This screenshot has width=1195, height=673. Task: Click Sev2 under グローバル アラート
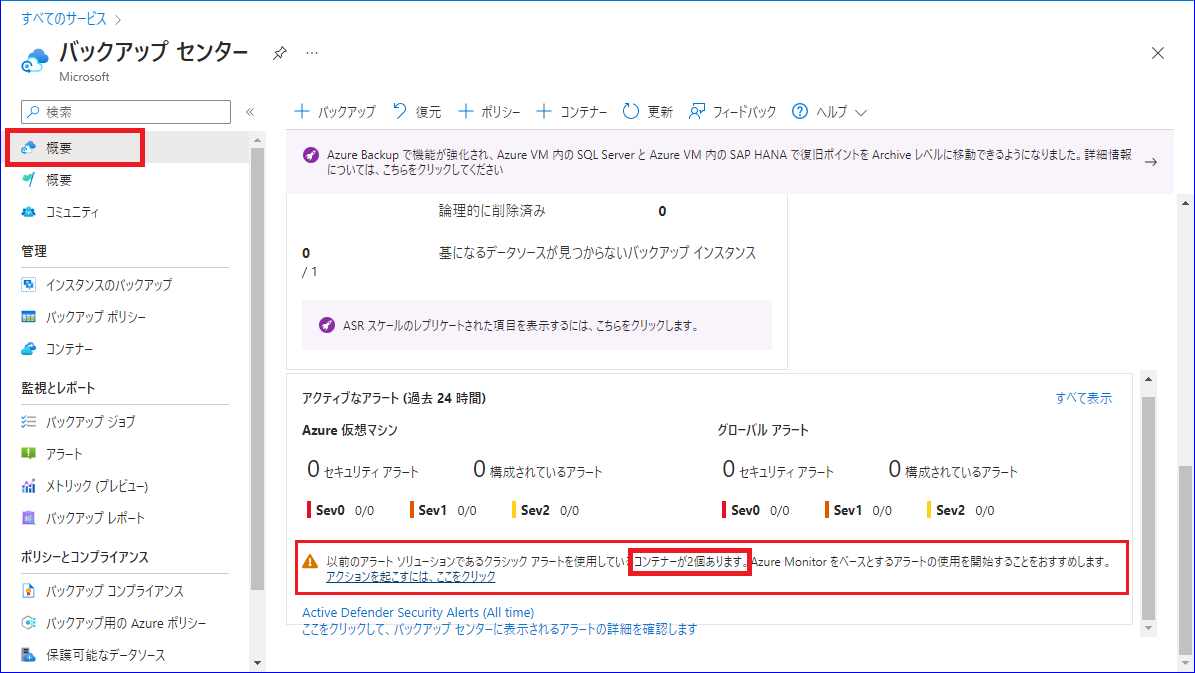pos(950,511)
